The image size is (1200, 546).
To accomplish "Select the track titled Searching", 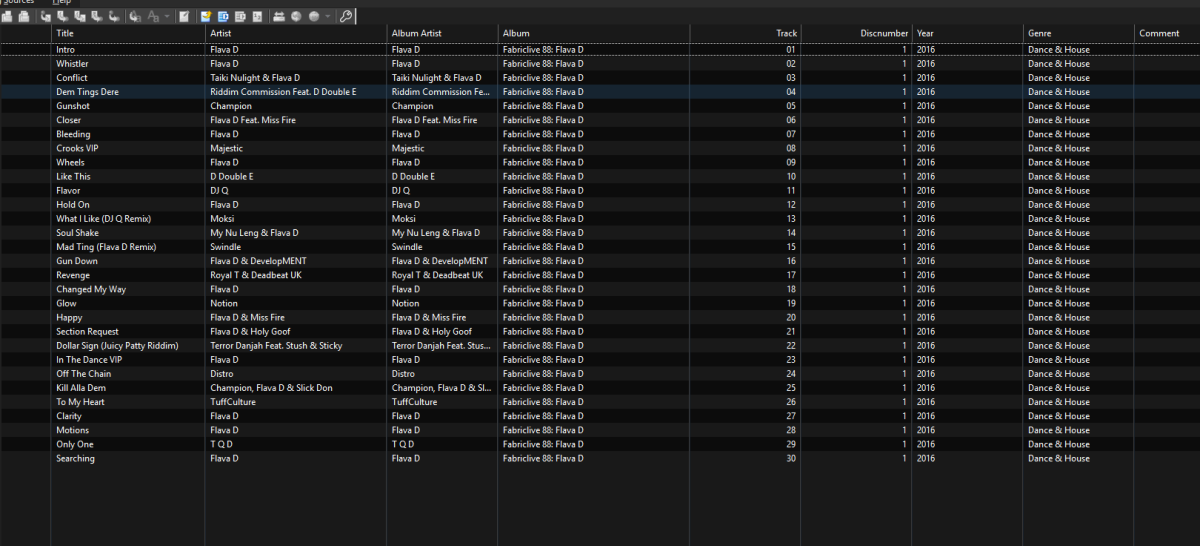I will pyautogui.click(x=600, y=458).
